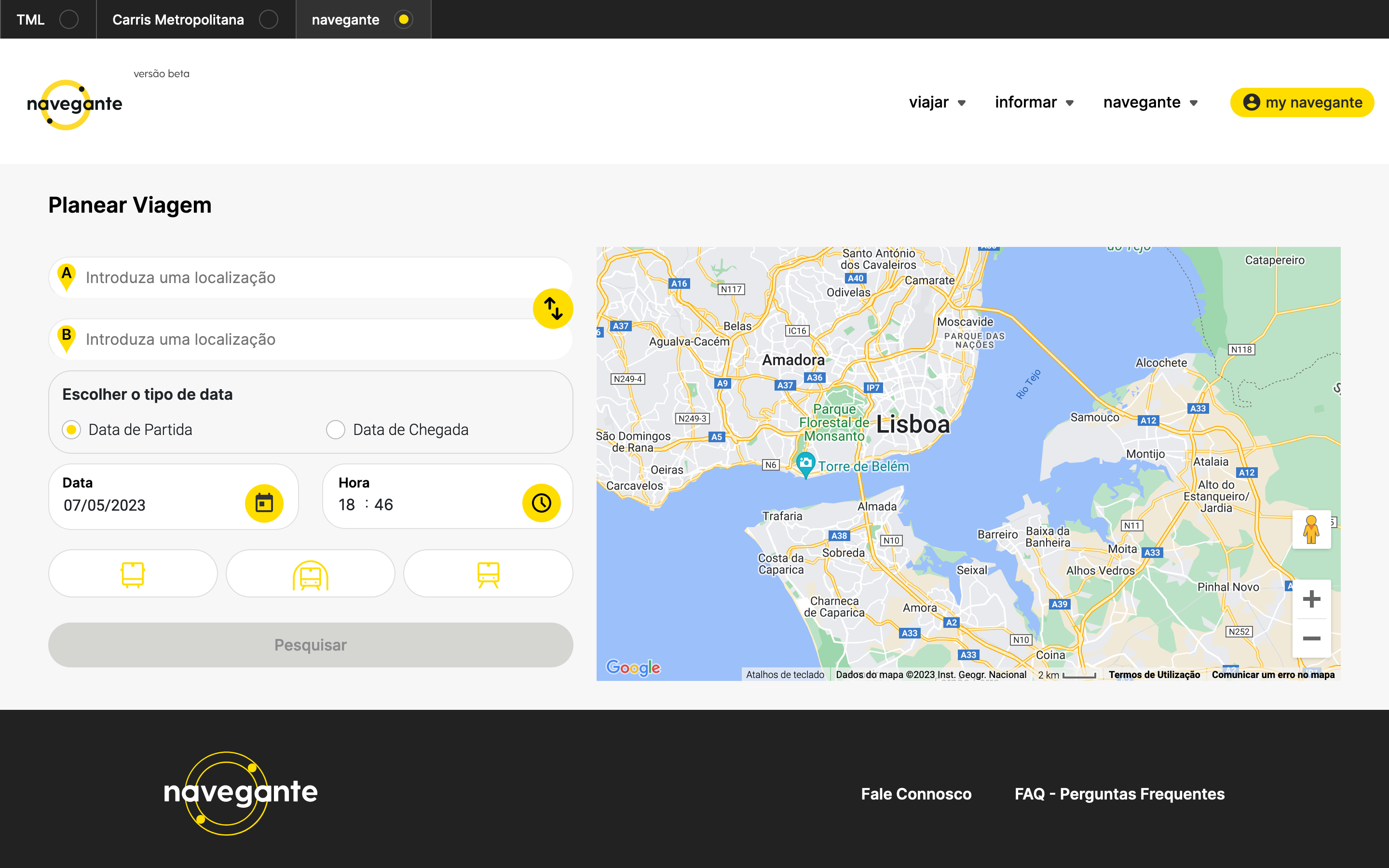
Task: Click the hour value 18
Action: [347, 504]
